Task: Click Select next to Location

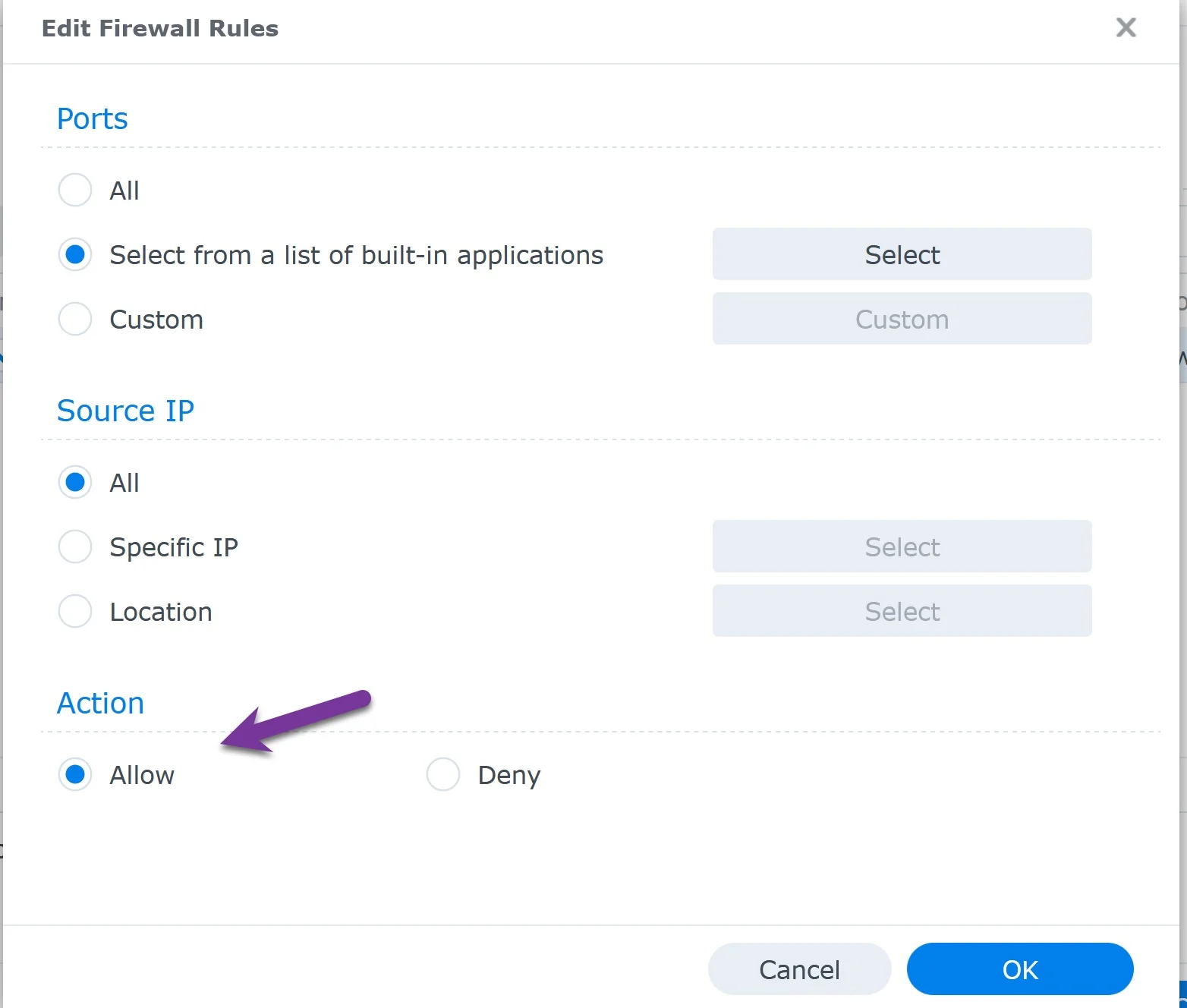Action: [901, 611]
